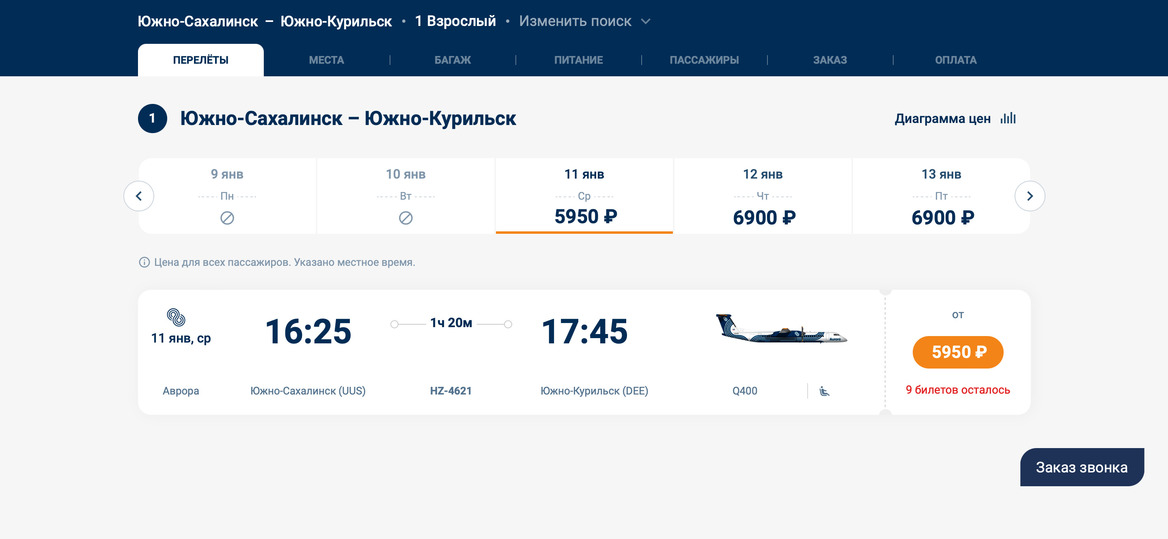1168x539 pixels.
Task: Select the 11 янв date tab
Action: tap(584, 197)
